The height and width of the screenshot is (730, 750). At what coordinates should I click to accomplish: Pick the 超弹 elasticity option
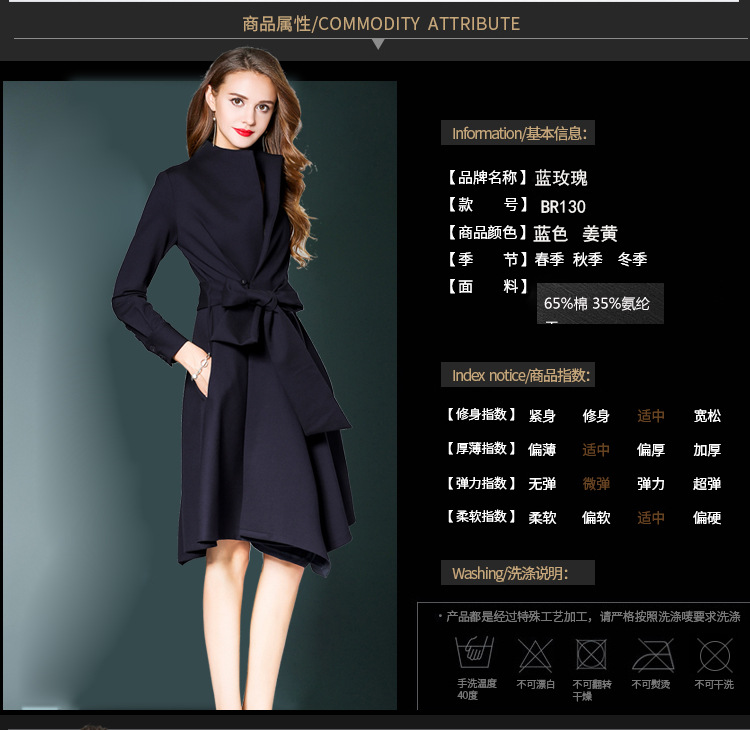point(707,484)
